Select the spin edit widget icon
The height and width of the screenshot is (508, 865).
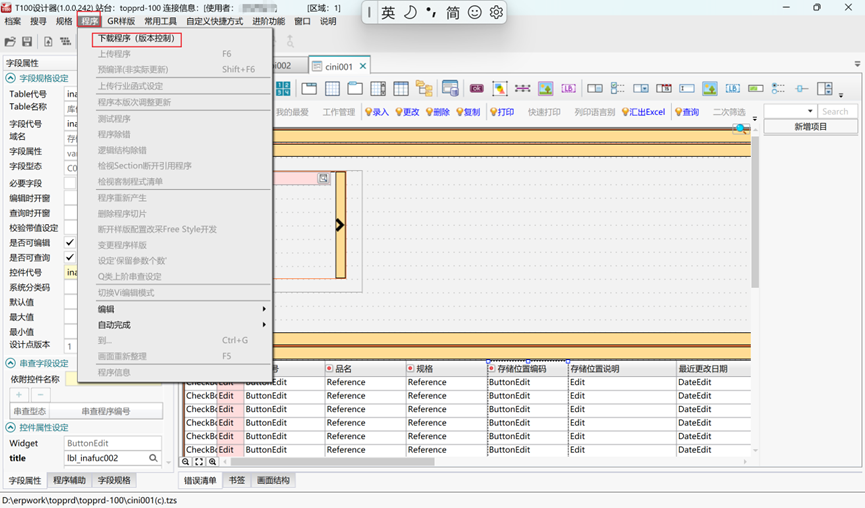[825, 88]
